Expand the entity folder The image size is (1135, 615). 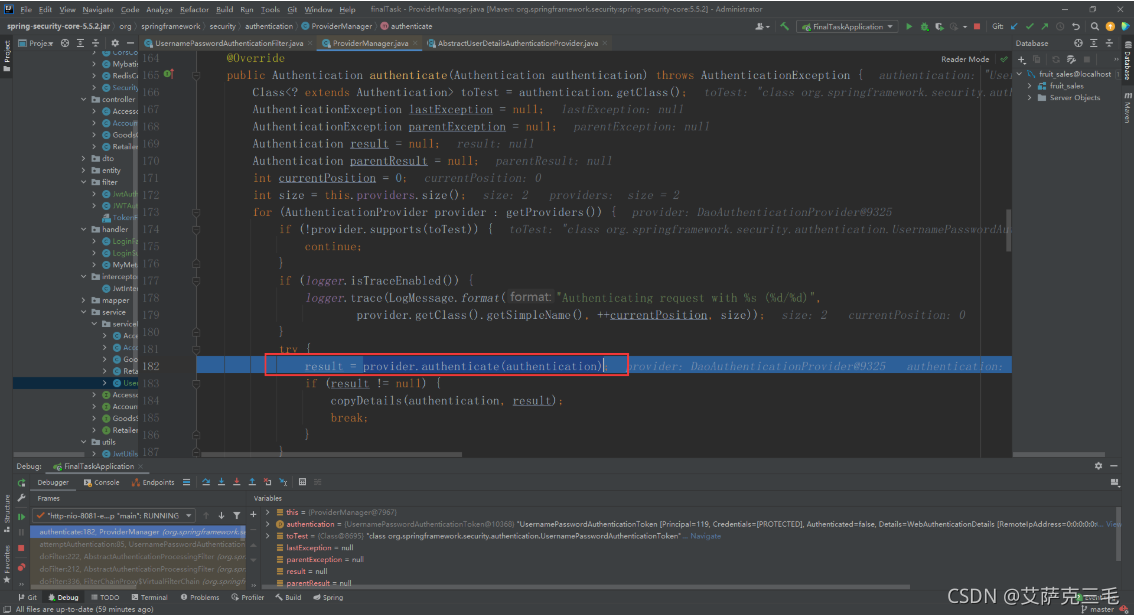tap(84, 170)
